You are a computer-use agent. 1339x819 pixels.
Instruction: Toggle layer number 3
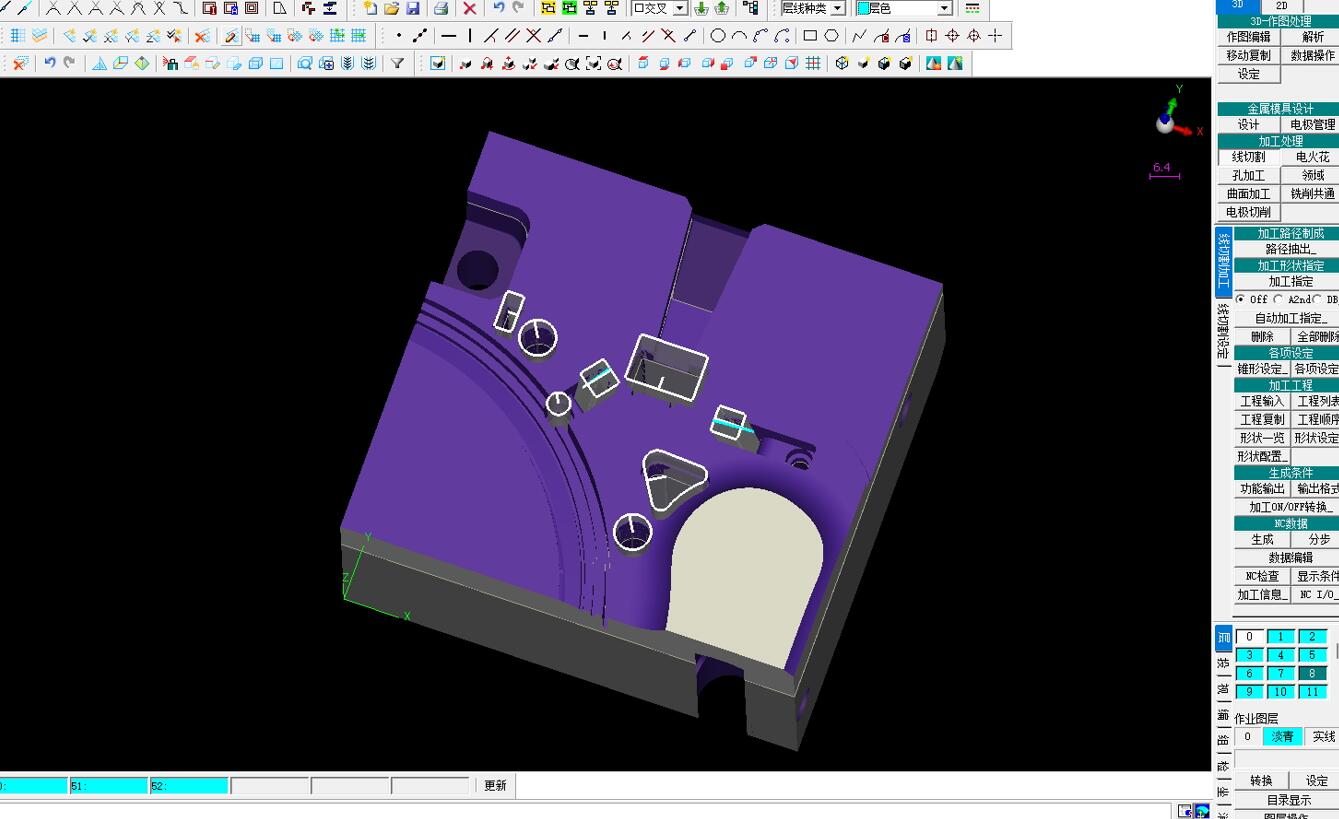pyautogui.click(x=1250, y=655)
